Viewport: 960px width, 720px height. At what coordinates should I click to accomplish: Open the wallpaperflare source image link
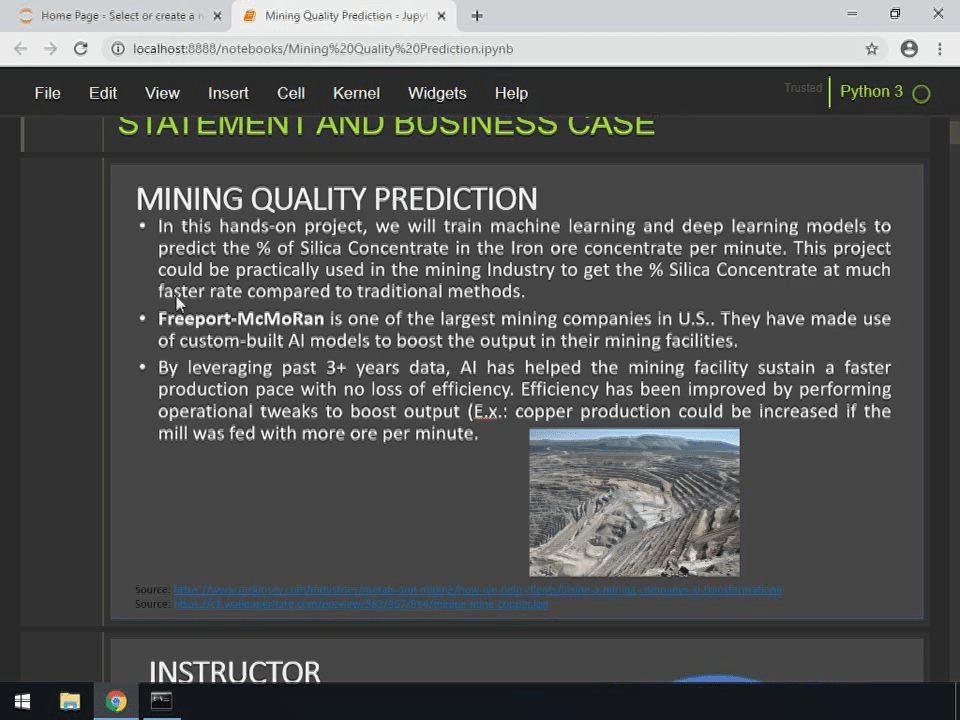361,604
